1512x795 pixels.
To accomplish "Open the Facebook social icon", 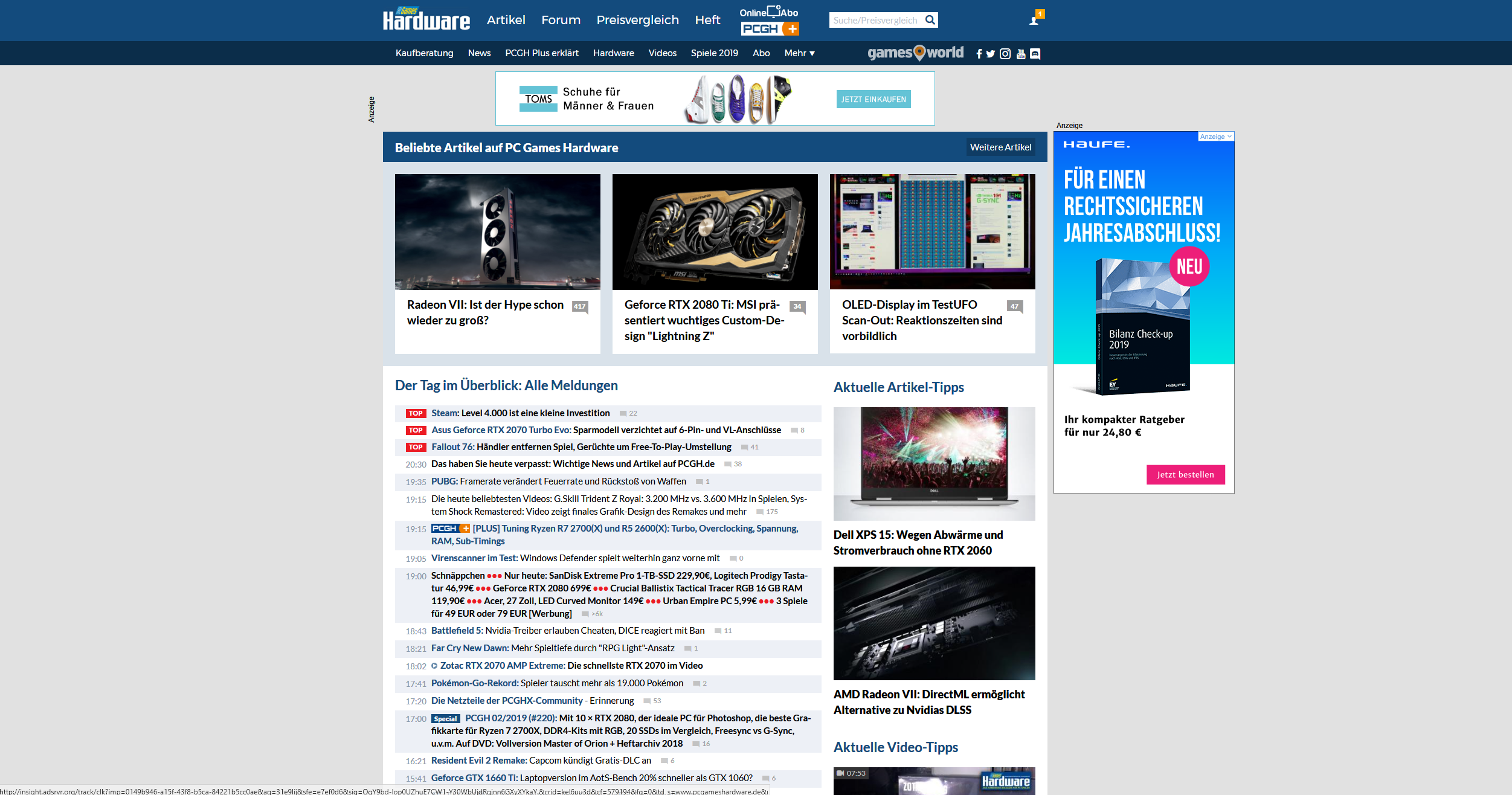I will point(979,54).
